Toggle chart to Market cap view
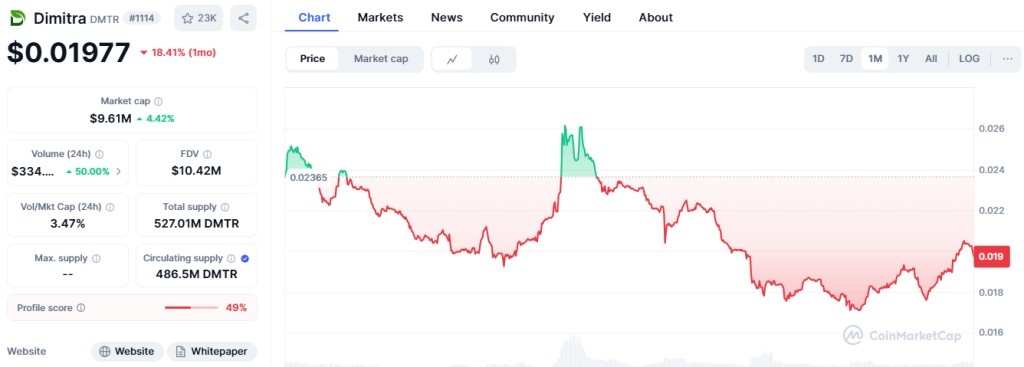The image size is (1024, 367). point(381,59)
